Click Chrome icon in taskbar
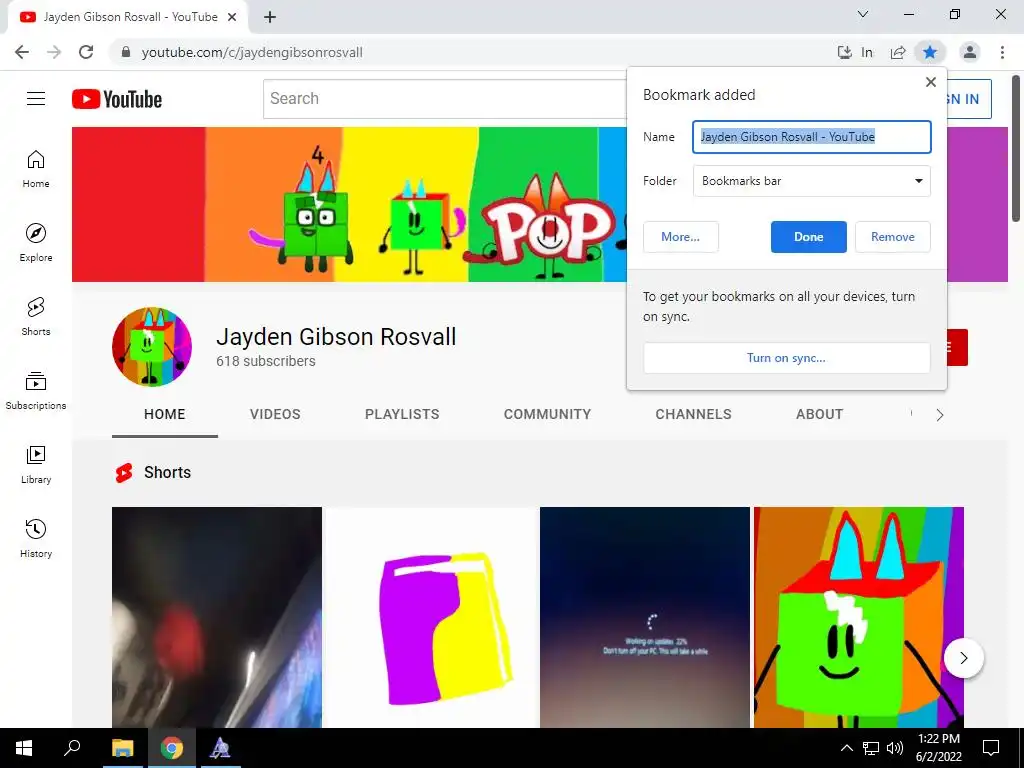This screenshot has width=1024, height=768. click(x=172, y=748)
